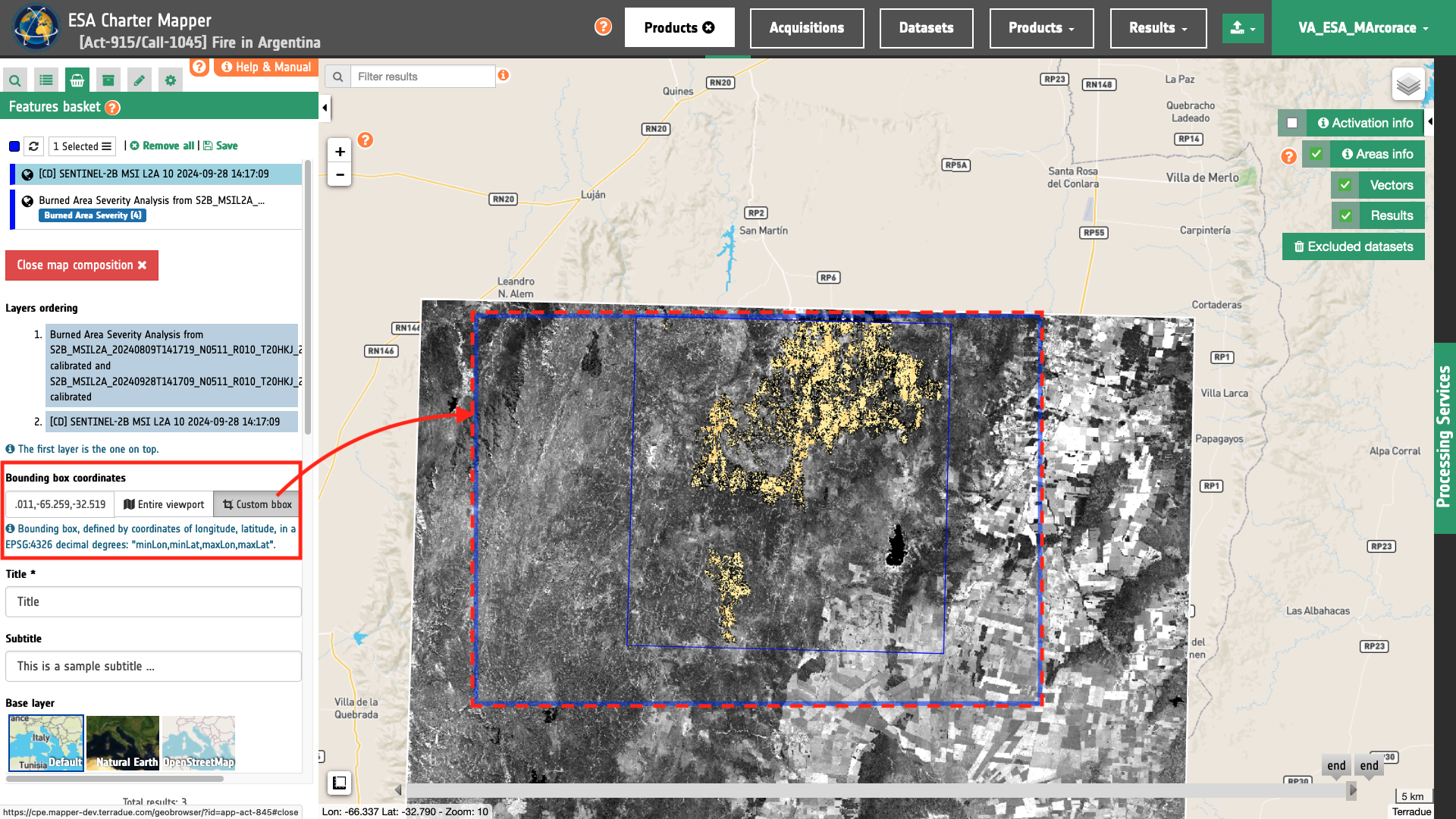The height and width of the screenshot is (819, 1456).
Task: Zoom out on the map
Action: tap(340, 174)
